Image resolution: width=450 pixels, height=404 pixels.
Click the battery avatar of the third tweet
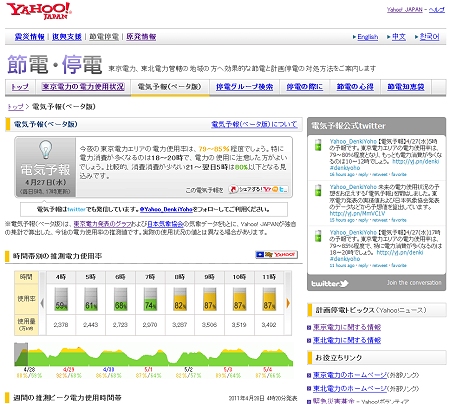point(318,236)
